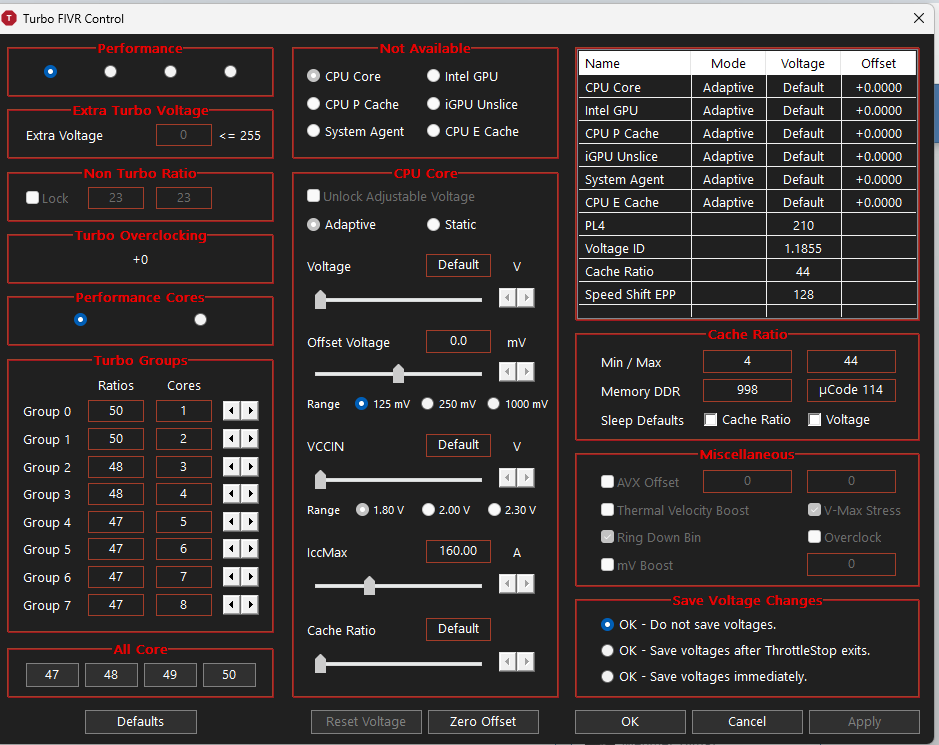Screen dimensions: 939x745
Task: Click right arrow next to Group 7
Action: pos(250,605)
